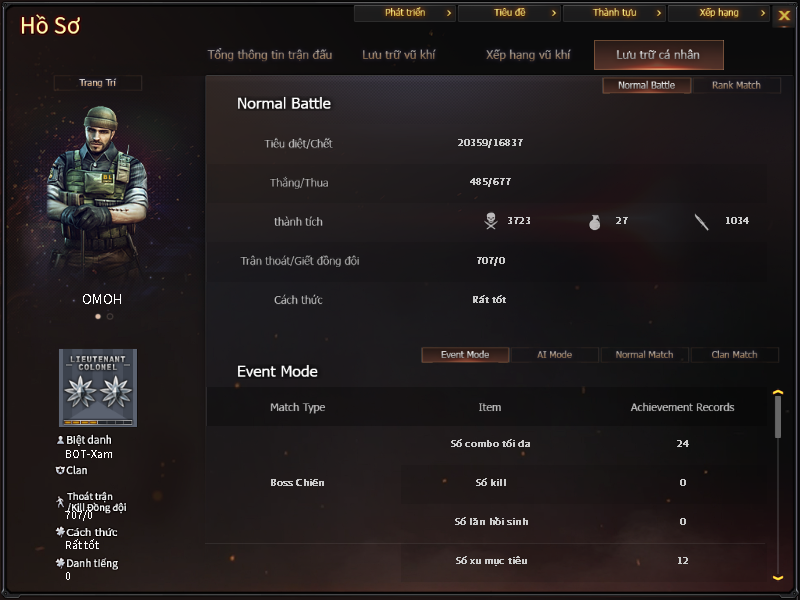Click the knife kills icon

coord(702,222)
